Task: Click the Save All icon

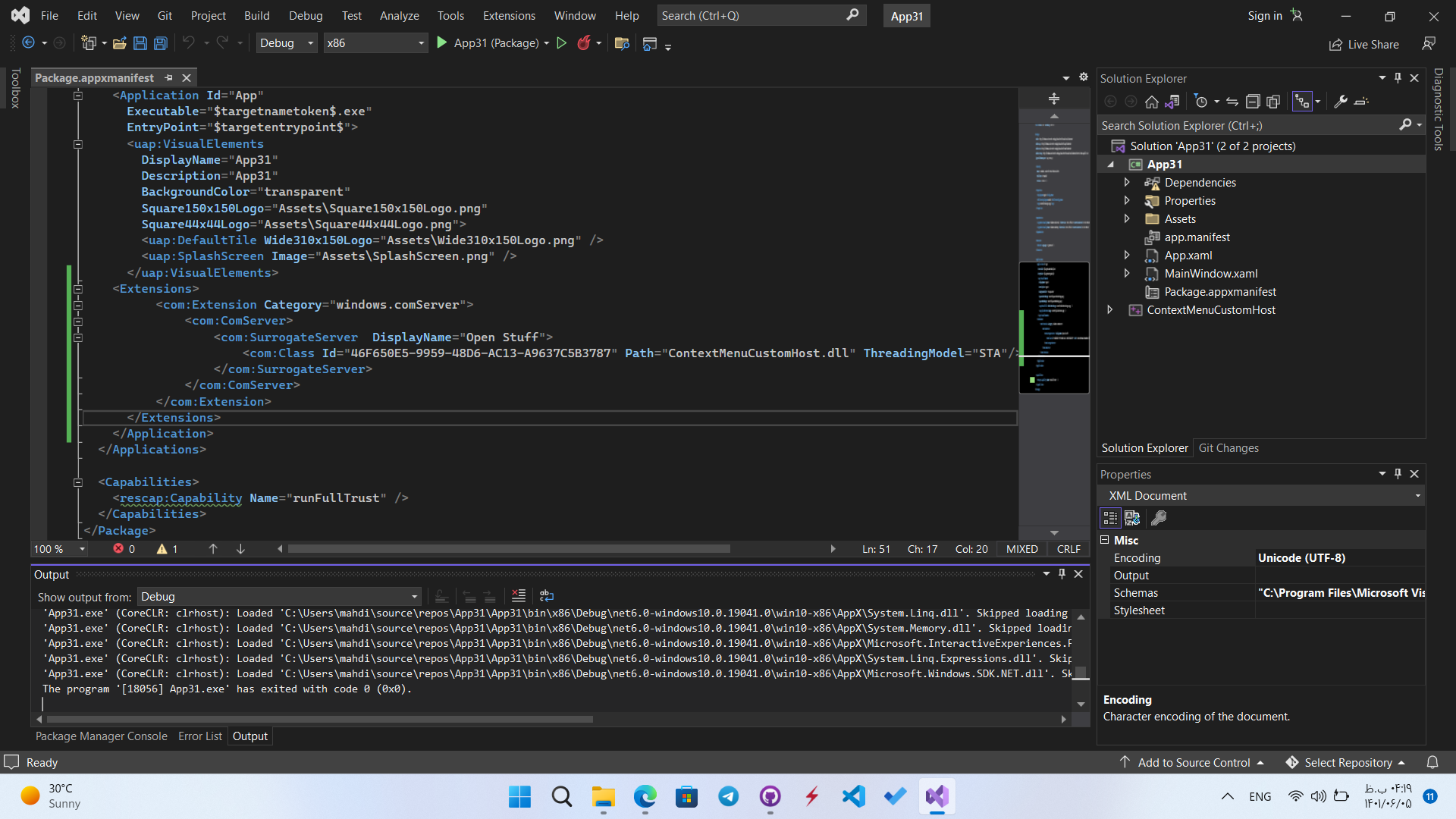Action: [x=161, y=43]
